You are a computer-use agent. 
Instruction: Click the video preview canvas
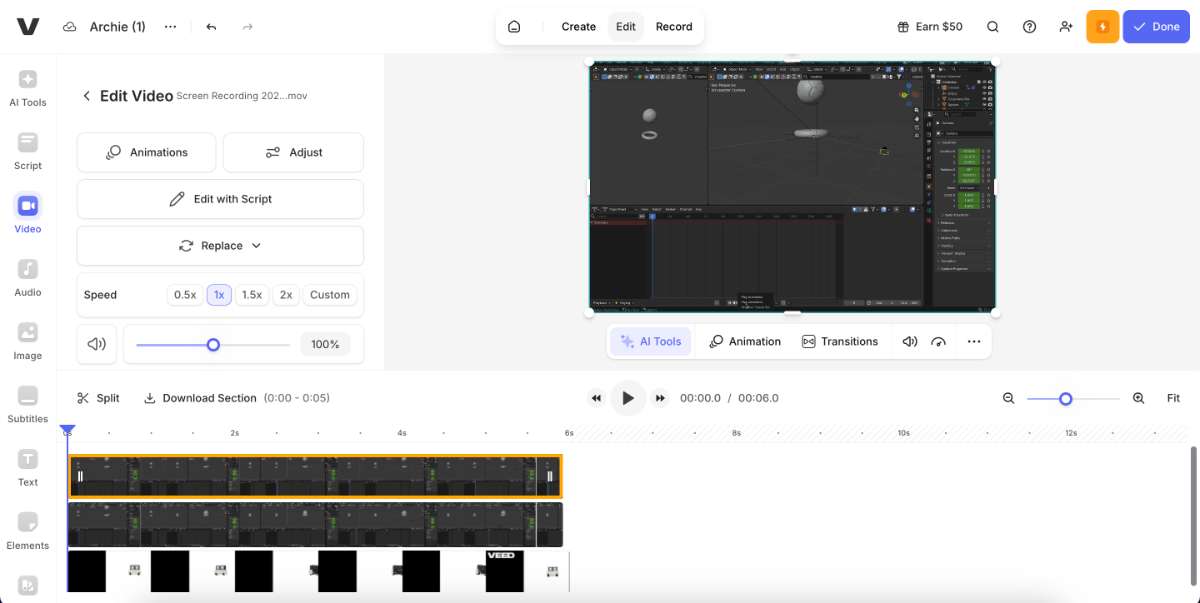pyautogui.click(x=792, y=187)
